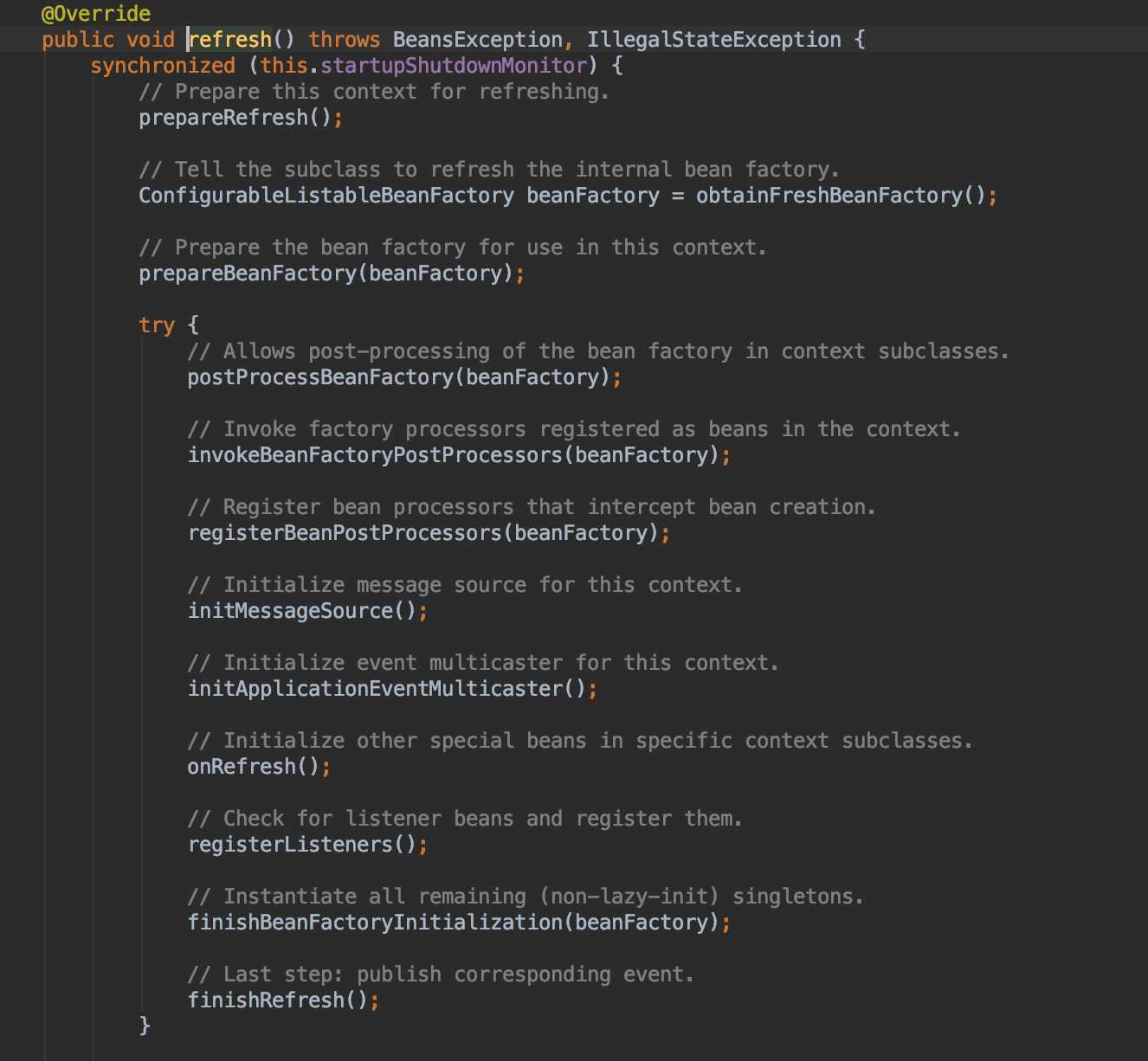Image resolution: width=1148 pixels, height=1061 pixels.
Task: Click the try keyword
Action: pyautogui.click(x=157, y=325)
